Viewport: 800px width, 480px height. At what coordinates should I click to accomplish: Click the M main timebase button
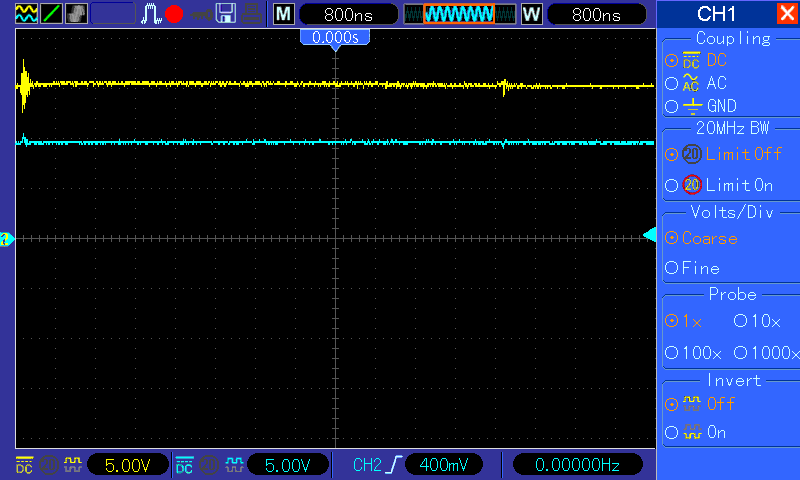(x=283, y=14)
